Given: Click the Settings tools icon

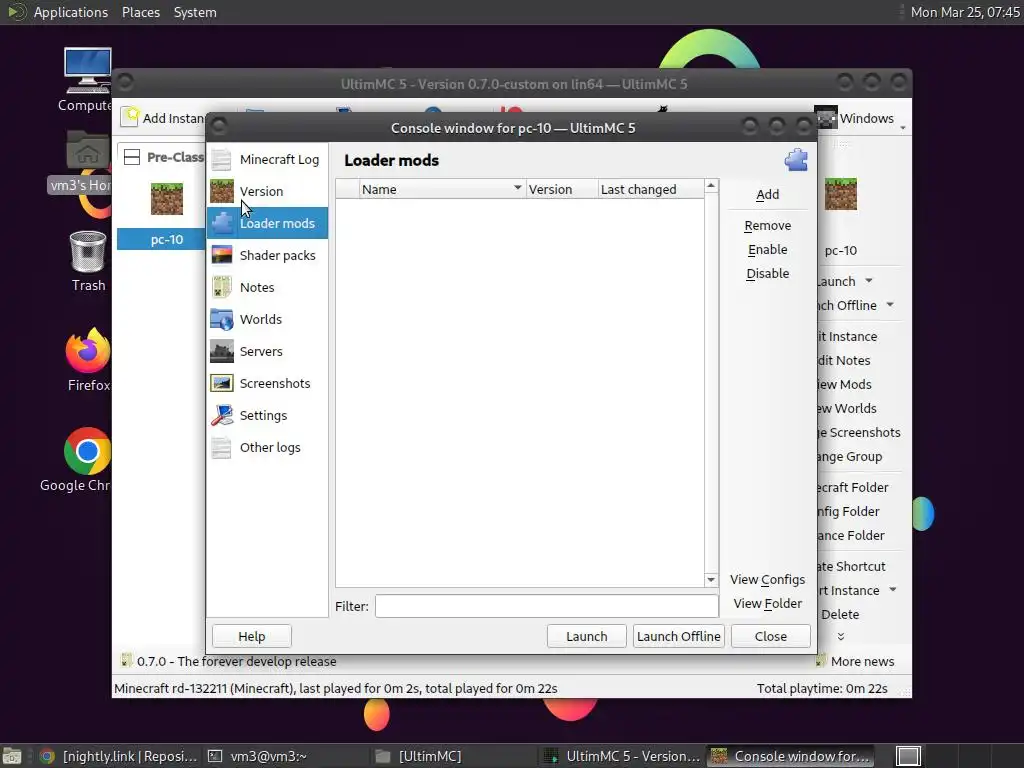Looking at the screenshot, I should (x=221, y=415).
